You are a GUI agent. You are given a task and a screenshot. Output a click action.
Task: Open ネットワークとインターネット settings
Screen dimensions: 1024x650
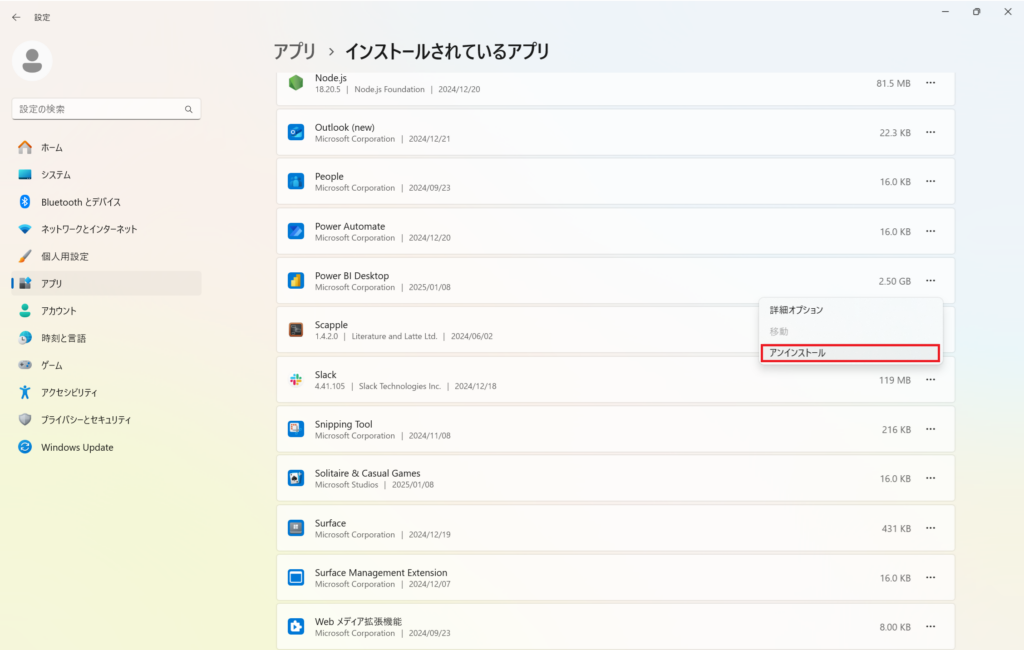(x=106, y=229)
